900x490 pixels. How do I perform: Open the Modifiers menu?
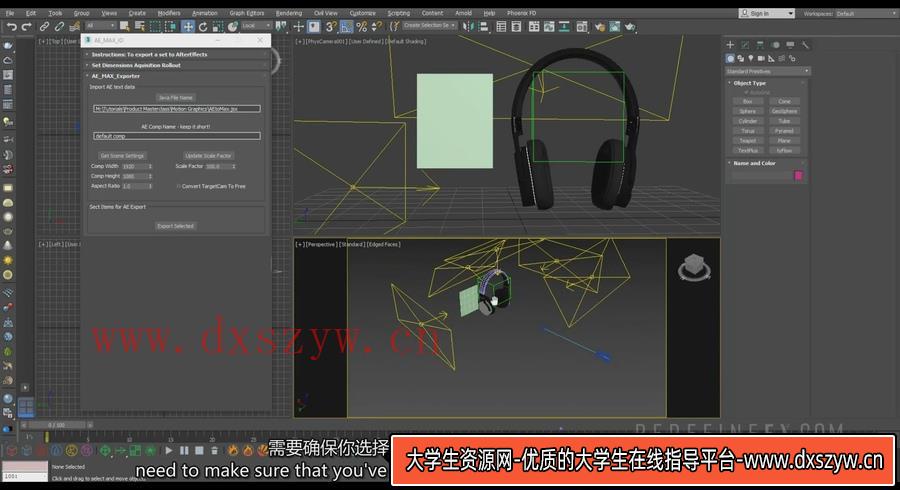(x=169, y=13)
